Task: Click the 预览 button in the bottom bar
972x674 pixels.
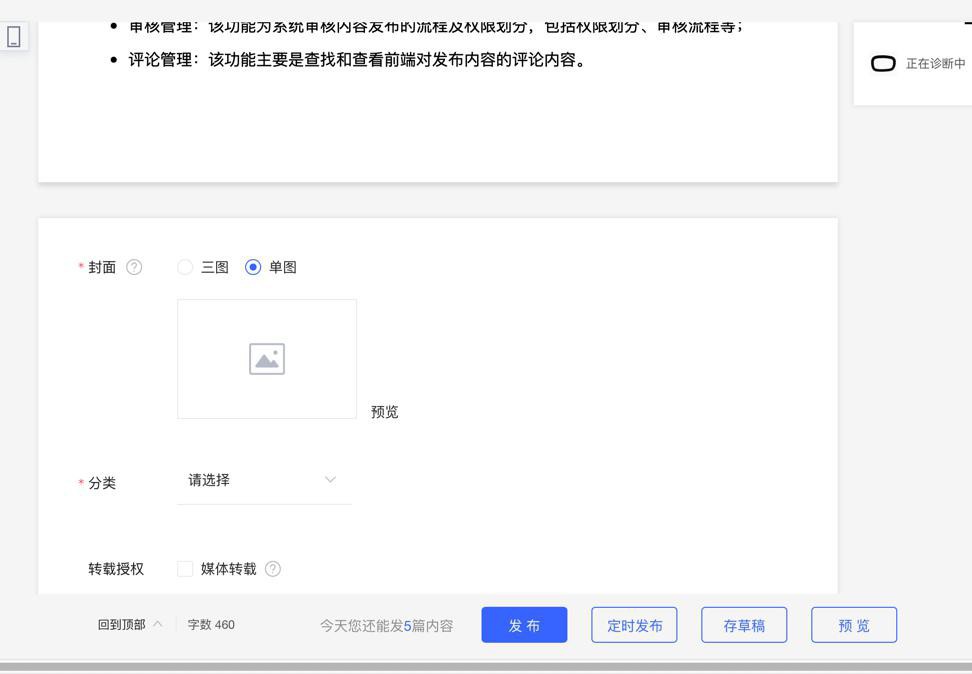Action: pyautogui.click(x=854, y=625)
